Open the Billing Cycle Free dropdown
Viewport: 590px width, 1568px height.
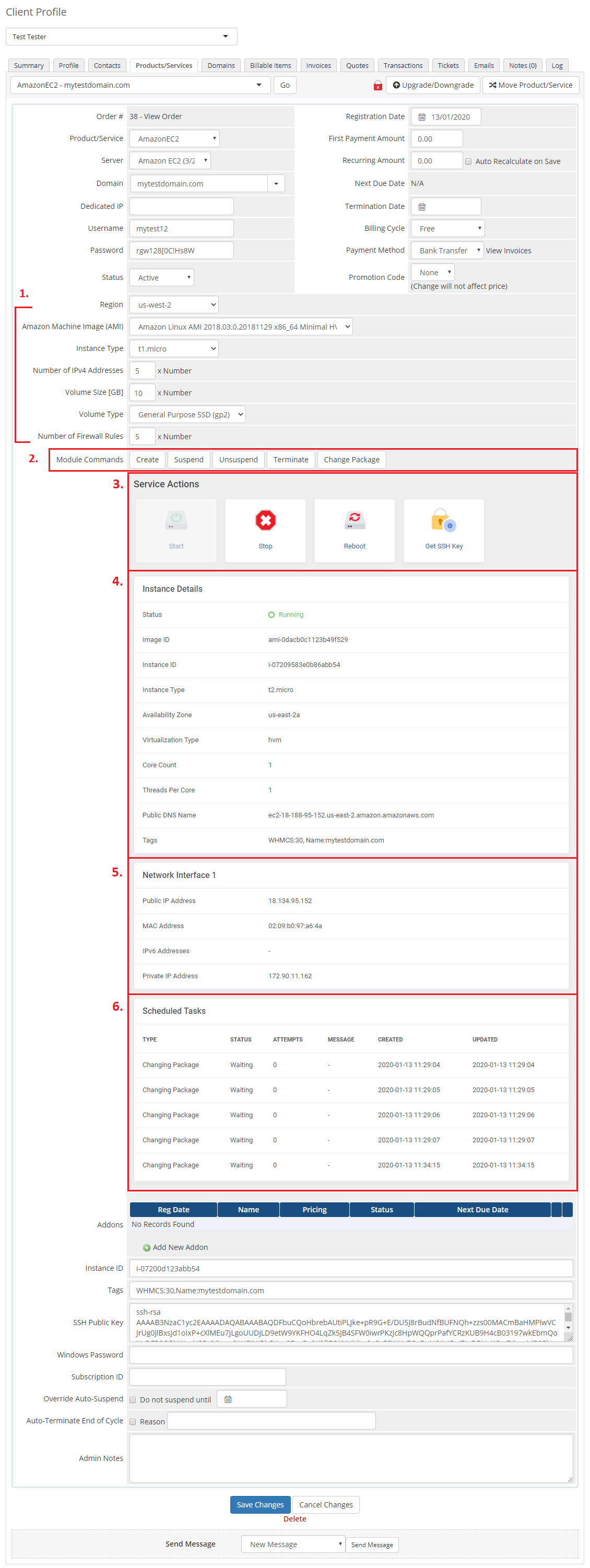(x=447, y=229)
